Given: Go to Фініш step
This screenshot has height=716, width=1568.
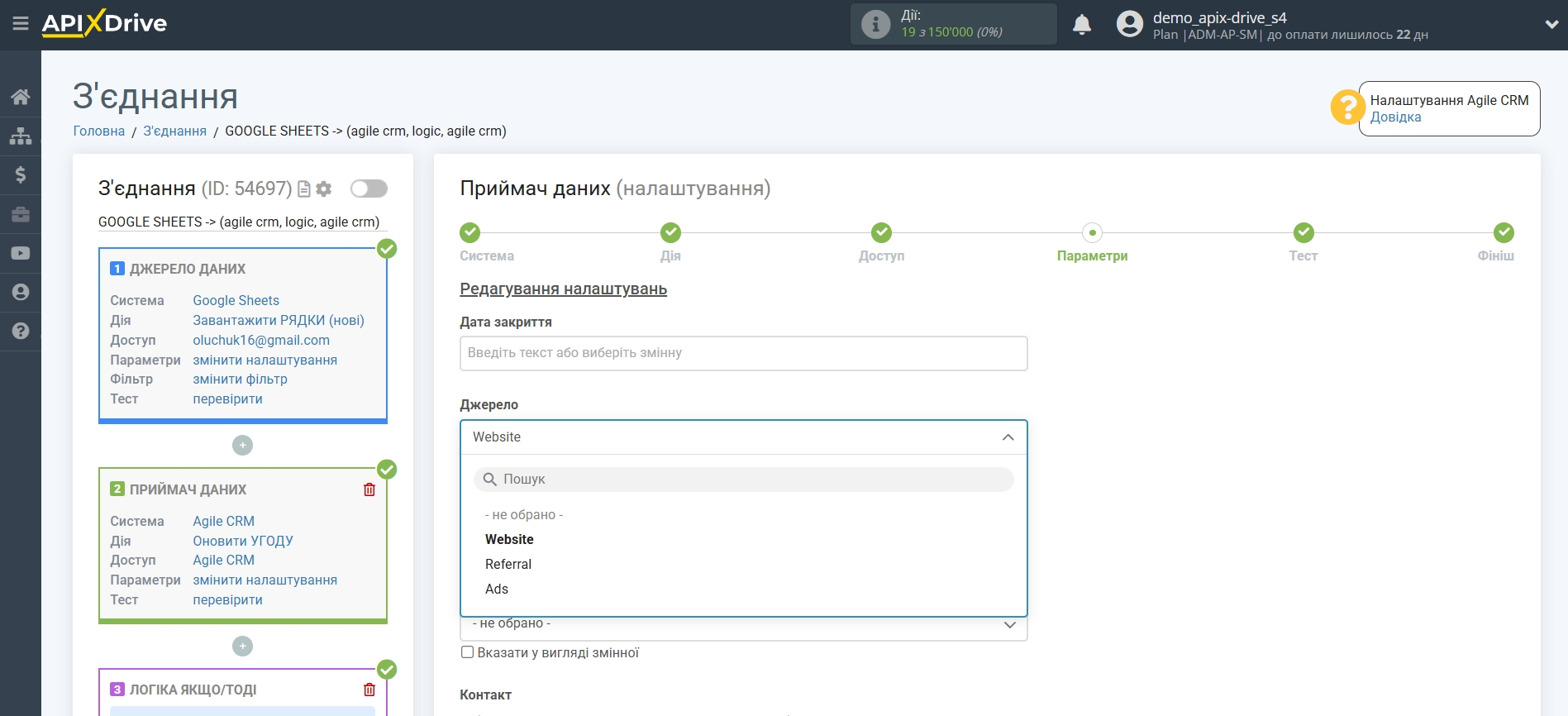Looking at the screenshot, I should click(1504, 233).
